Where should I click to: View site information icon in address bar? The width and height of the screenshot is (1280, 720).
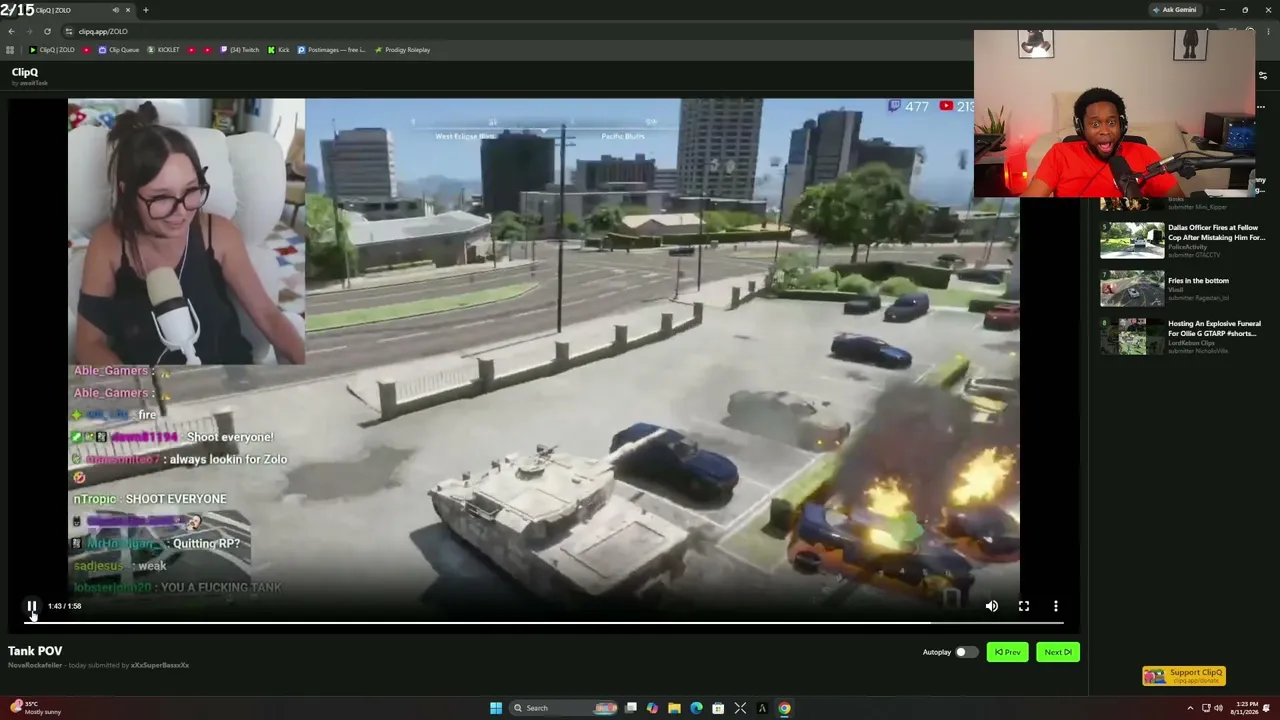69,31
